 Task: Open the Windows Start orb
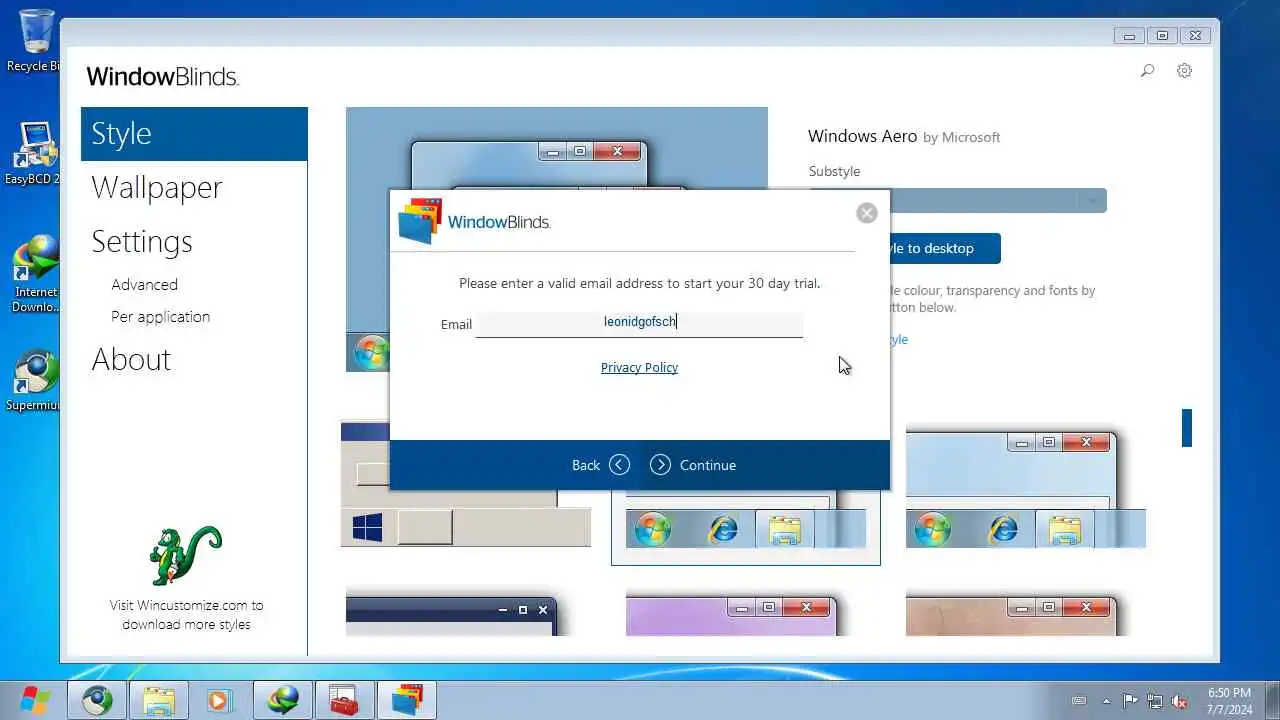(35, 700)
